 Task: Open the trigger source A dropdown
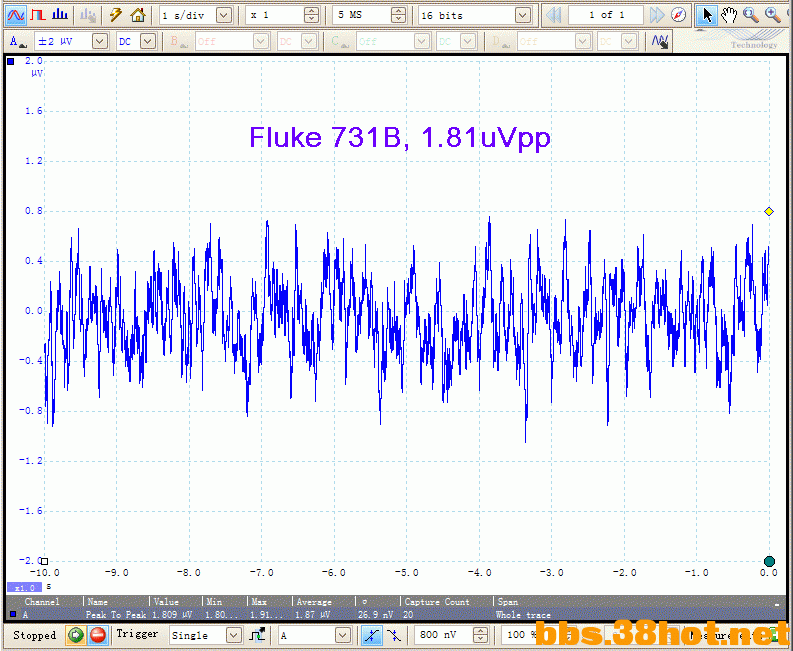pos(342,635)
